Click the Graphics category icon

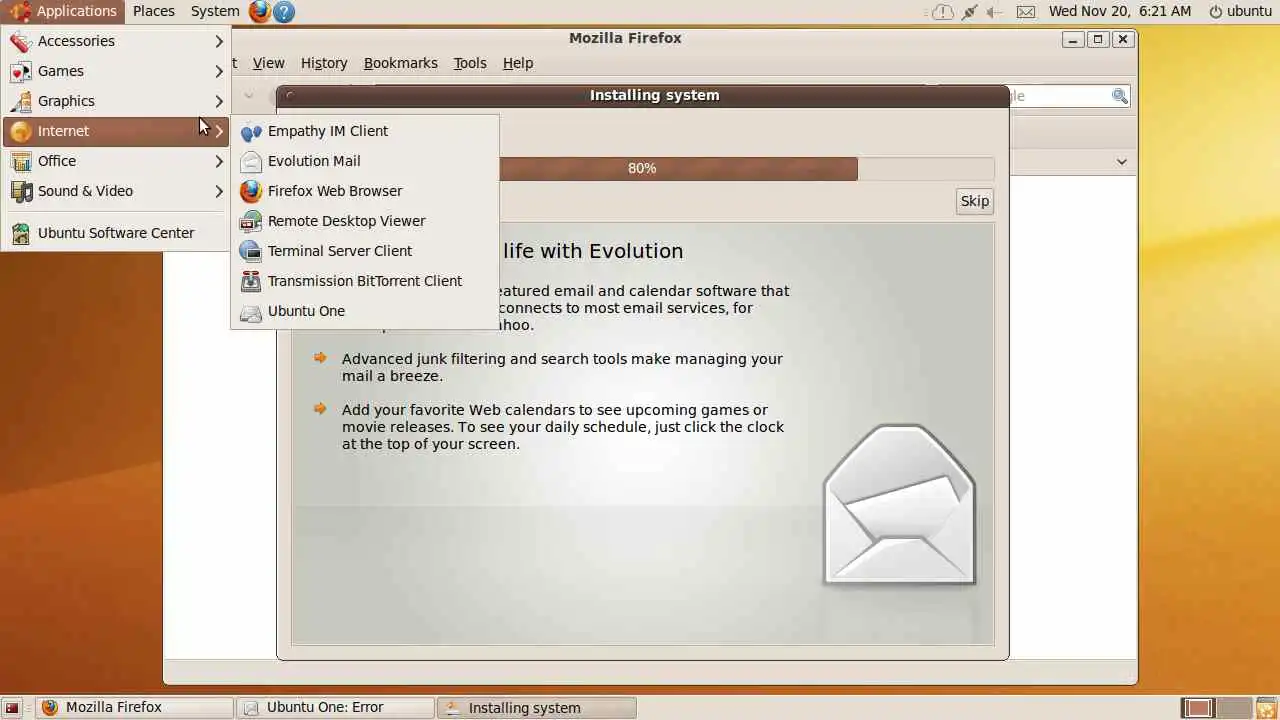click(x=20, y=101)
